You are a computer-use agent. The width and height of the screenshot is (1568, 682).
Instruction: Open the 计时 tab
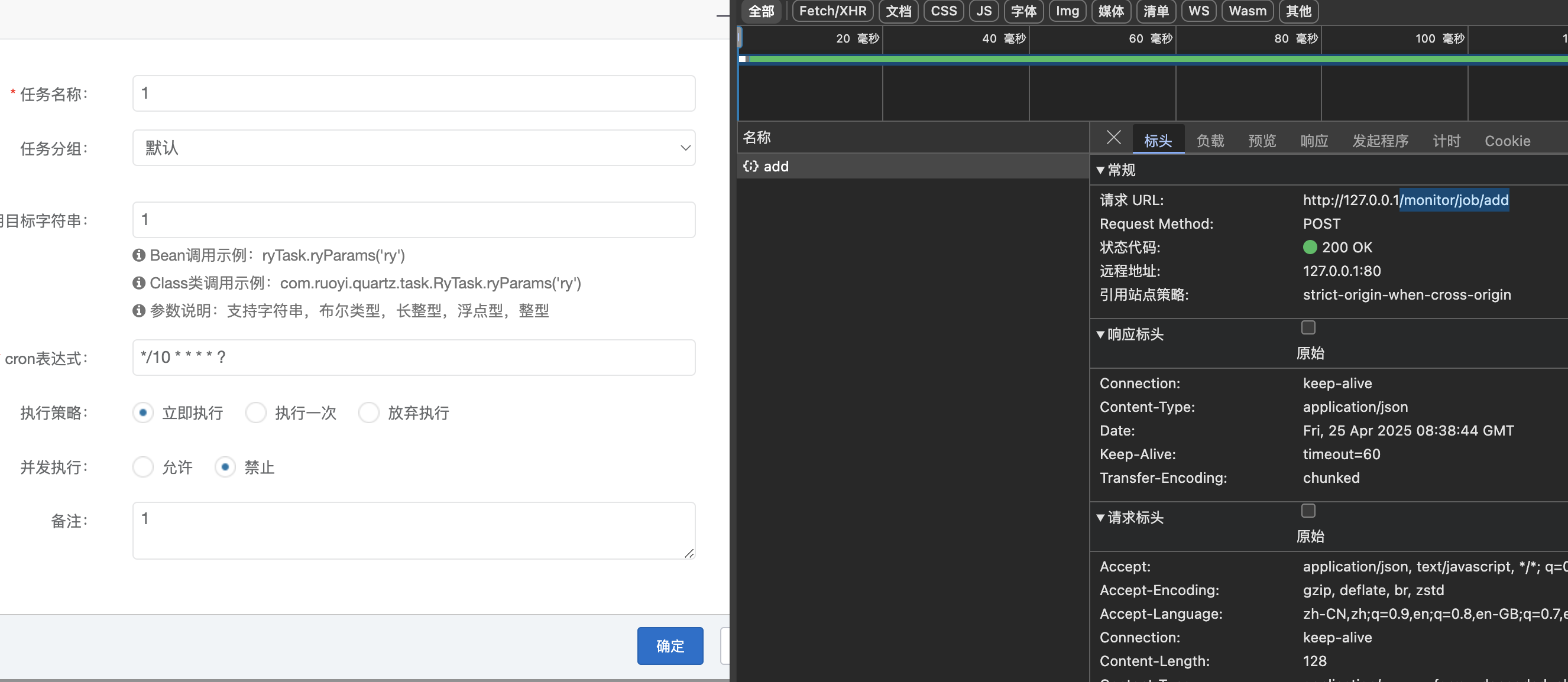1446,141
